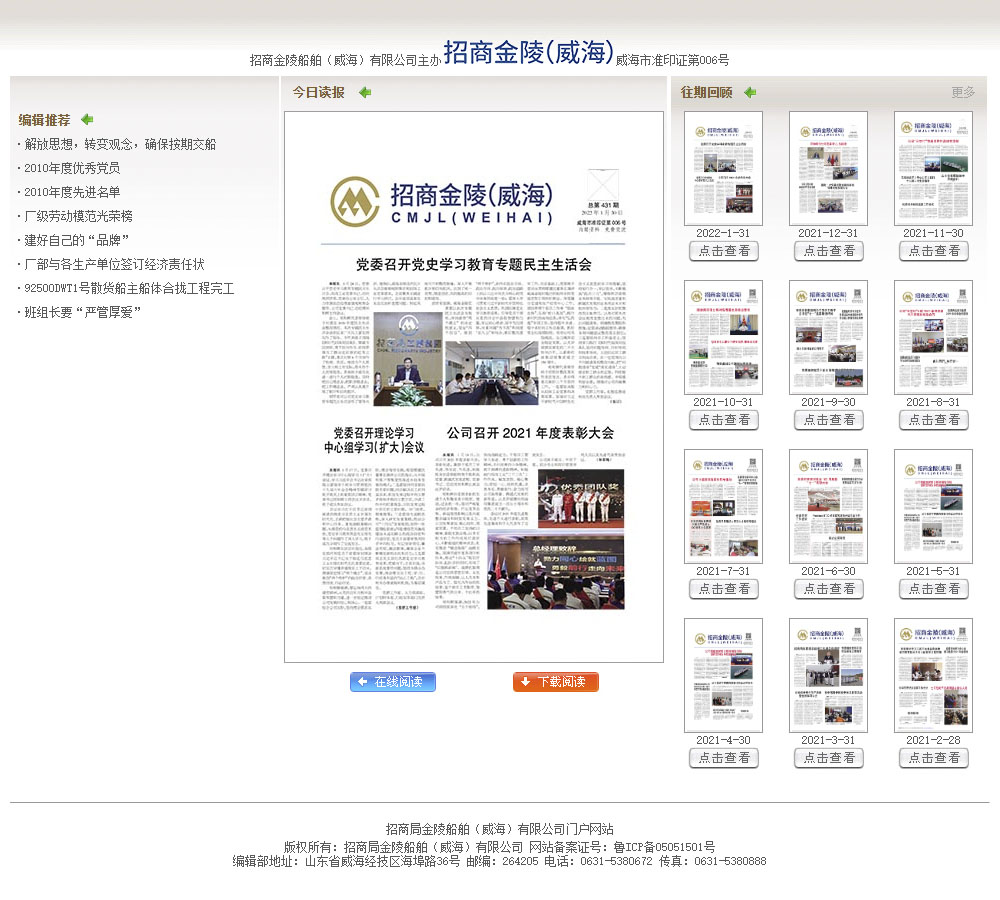The image size is (1000, 900).
Task: Click the 往期回顾 section heading
Action: 706,92
